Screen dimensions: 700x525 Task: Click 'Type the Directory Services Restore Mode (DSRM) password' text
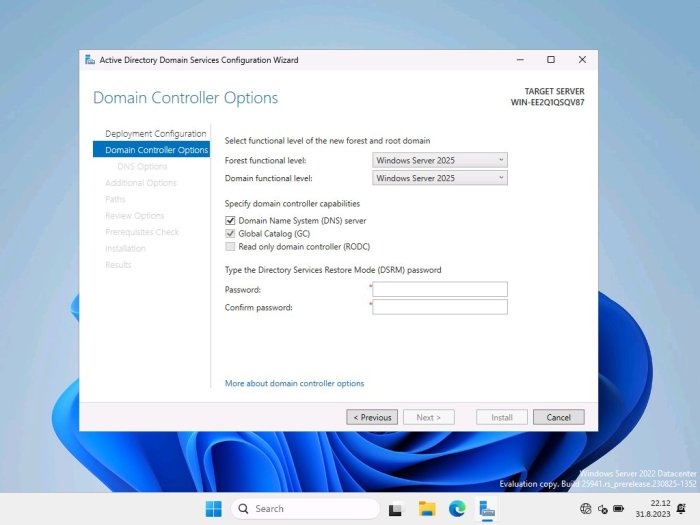tap(333, 270)
